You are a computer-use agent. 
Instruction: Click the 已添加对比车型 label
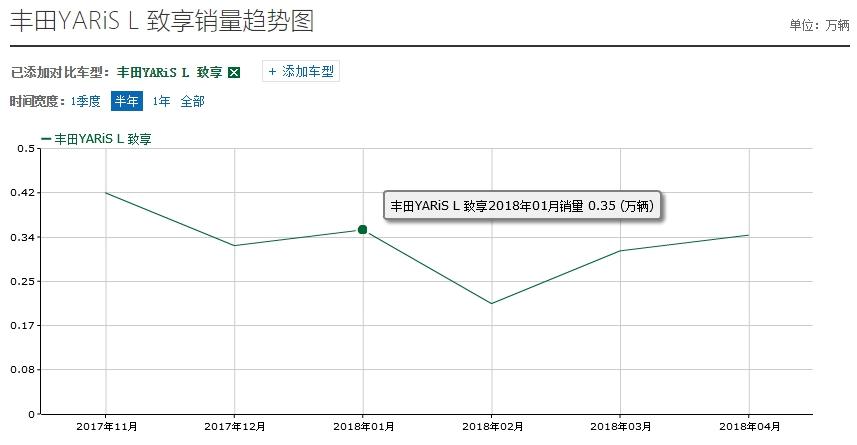[x=60, y=72]
